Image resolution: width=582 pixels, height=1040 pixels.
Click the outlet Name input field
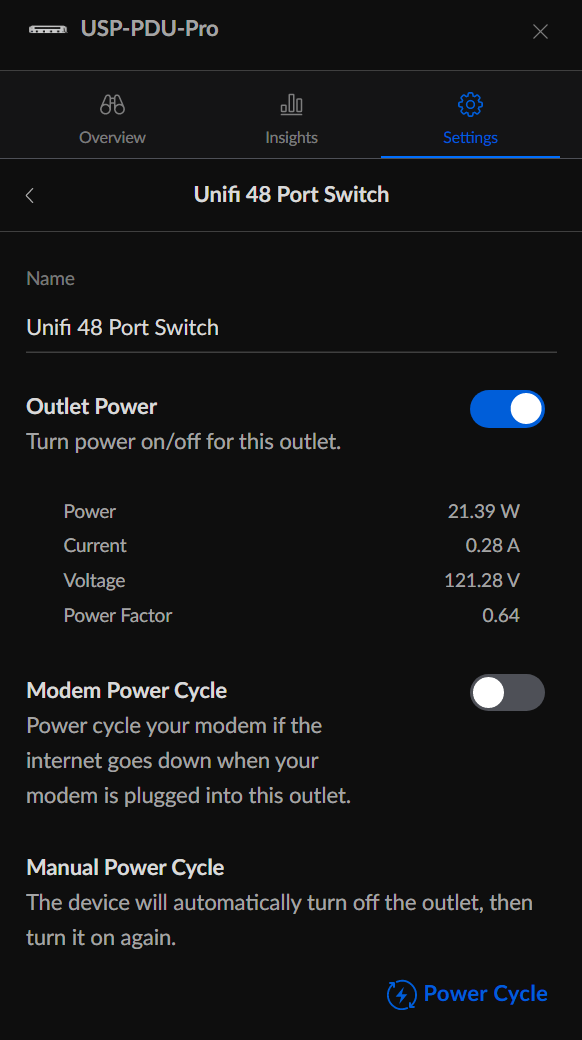(291, 328)
